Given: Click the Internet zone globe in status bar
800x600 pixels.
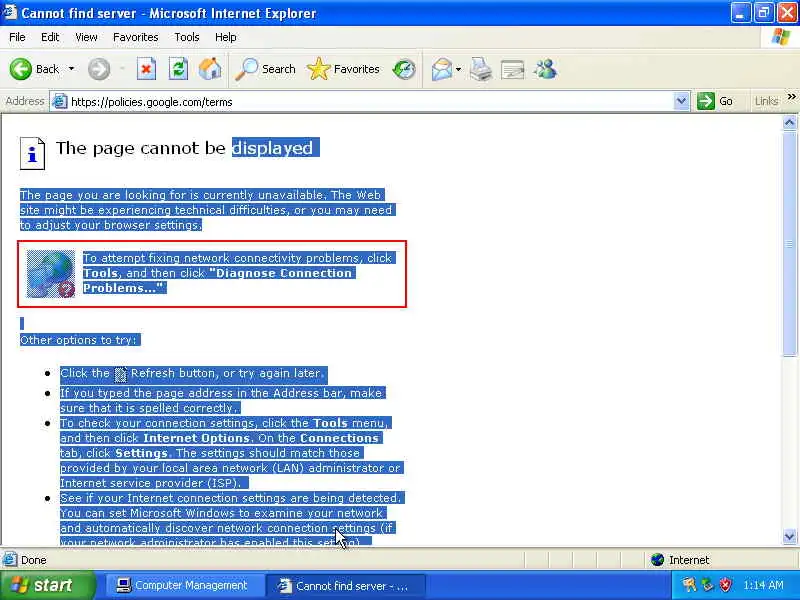Looking at the screenshot, I should (x=658, y=560).
